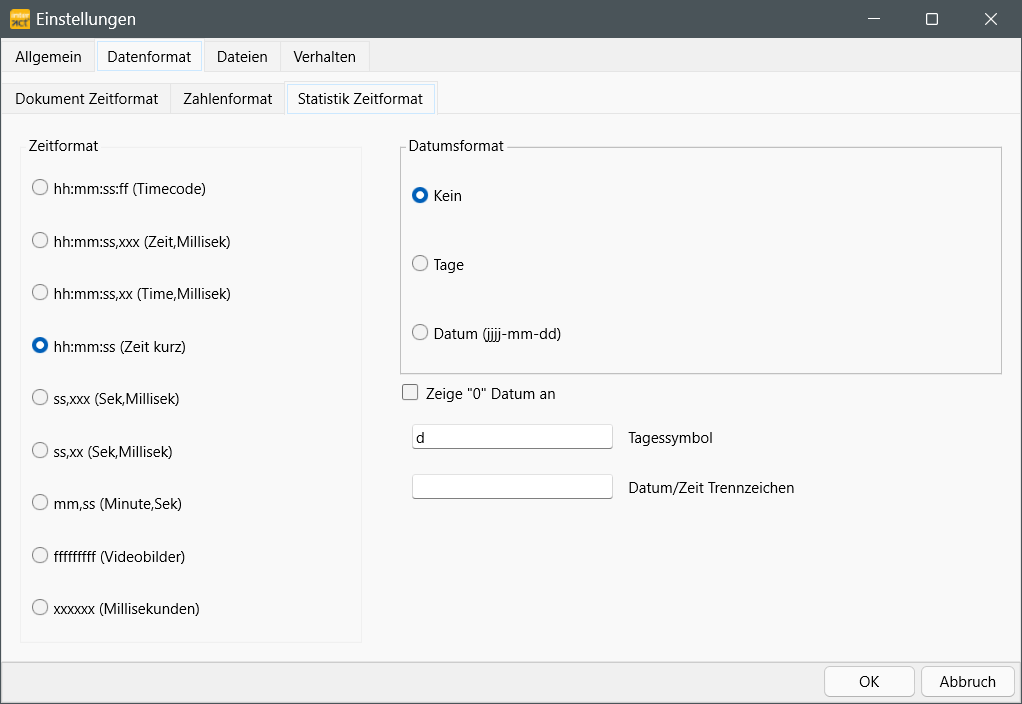
Task: Click the Datumsformat group label
Action: point(456,145)
